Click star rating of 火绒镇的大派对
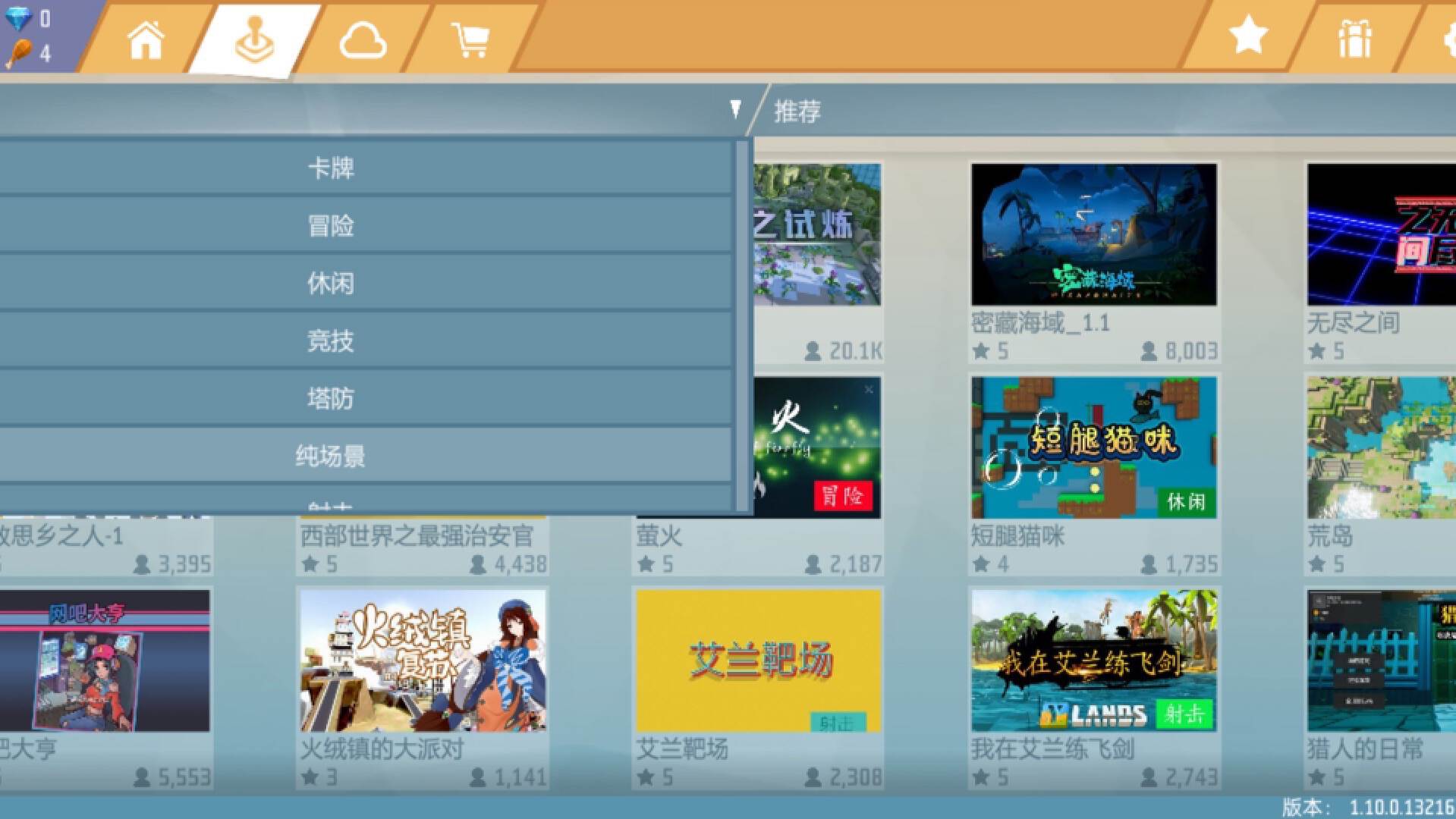 (319, 777)
